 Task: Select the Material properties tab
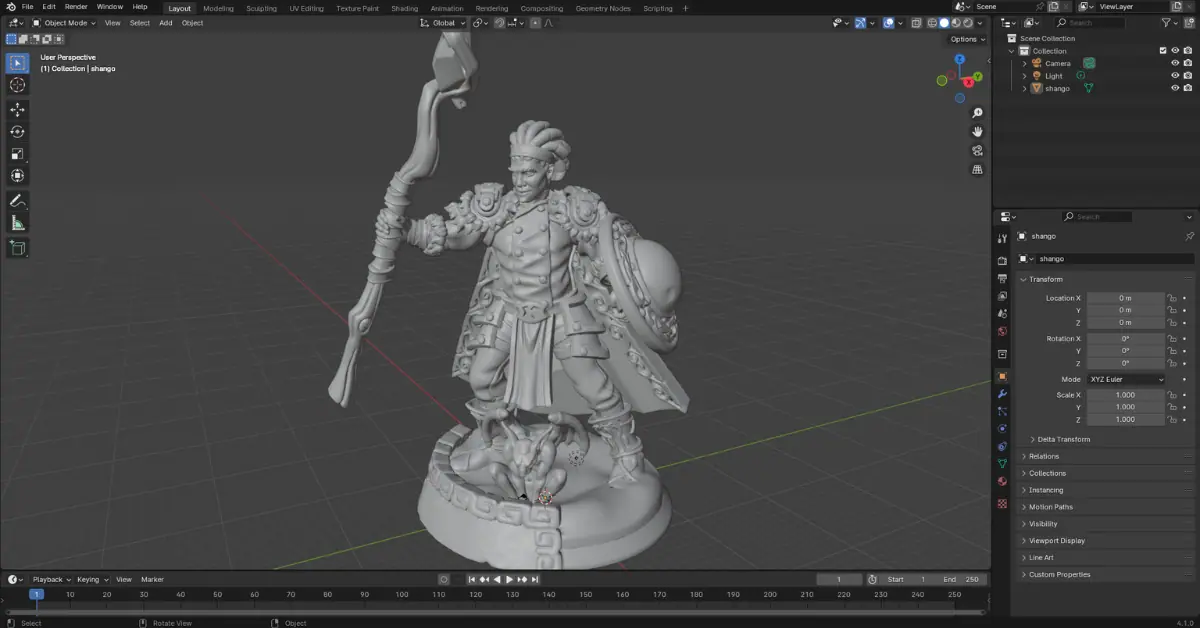coord(1002,481)
